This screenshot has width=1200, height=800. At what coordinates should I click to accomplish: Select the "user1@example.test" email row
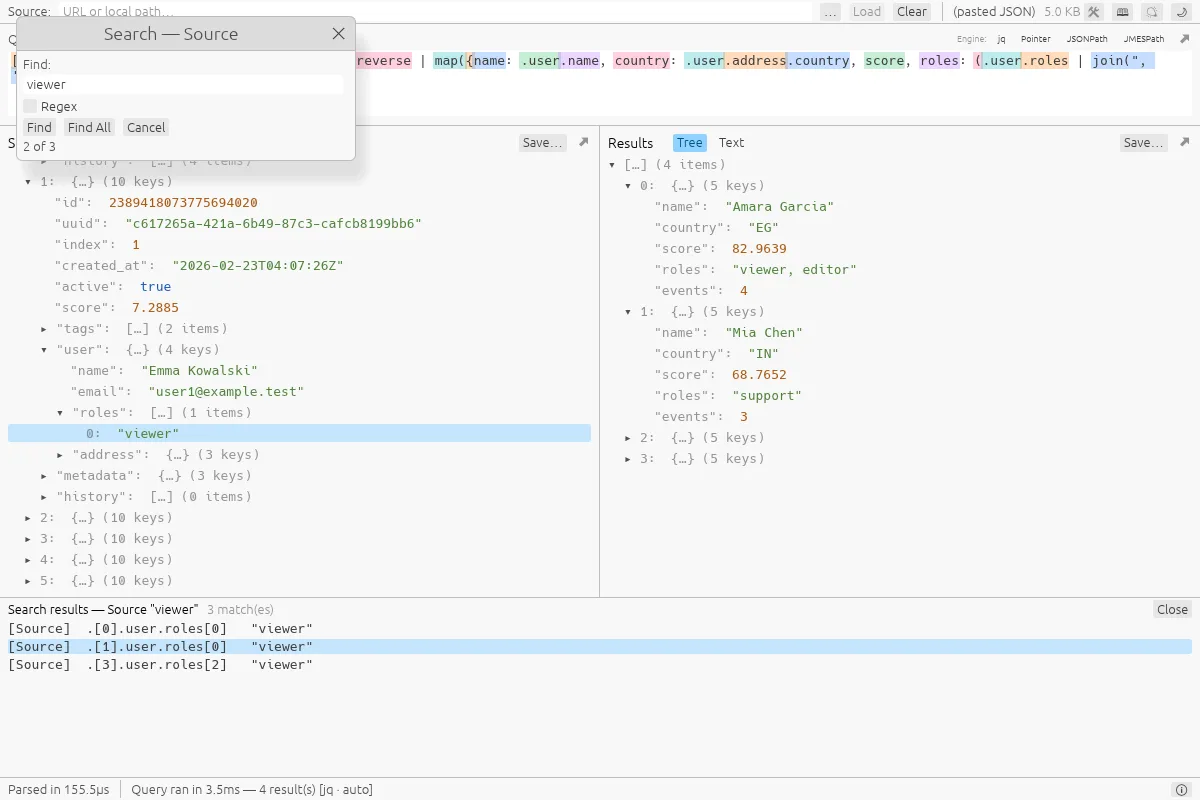(299, 392)
